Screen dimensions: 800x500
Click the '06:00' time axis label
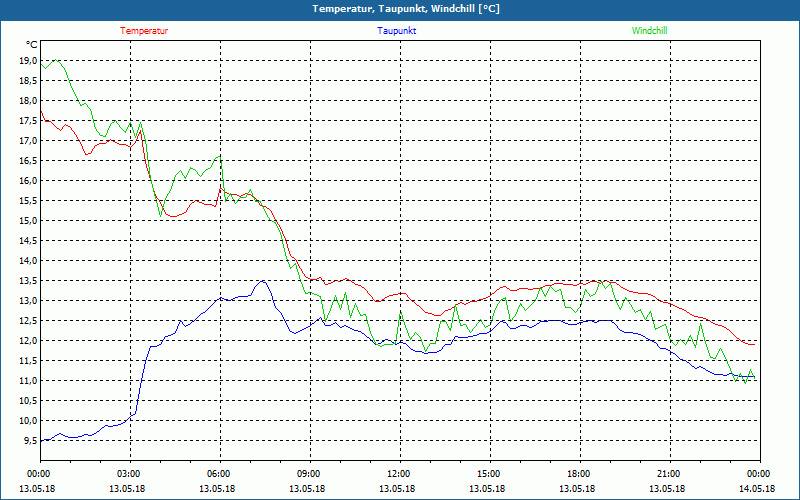tap(218, 474)
